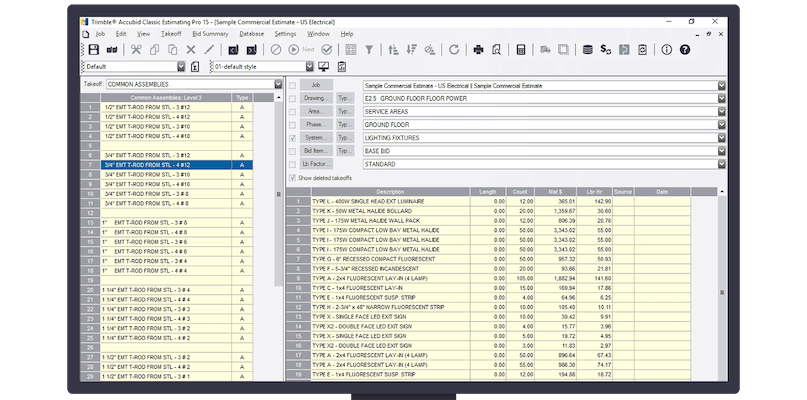Uncheck Show deleted takeoffs checkbox

coord(292,178)
